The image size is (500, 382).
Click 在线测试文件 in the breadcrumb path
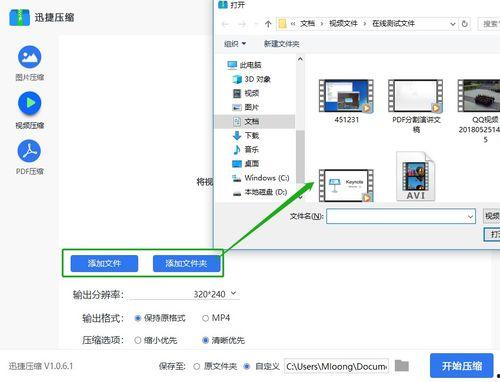click(x=393, y=24)
